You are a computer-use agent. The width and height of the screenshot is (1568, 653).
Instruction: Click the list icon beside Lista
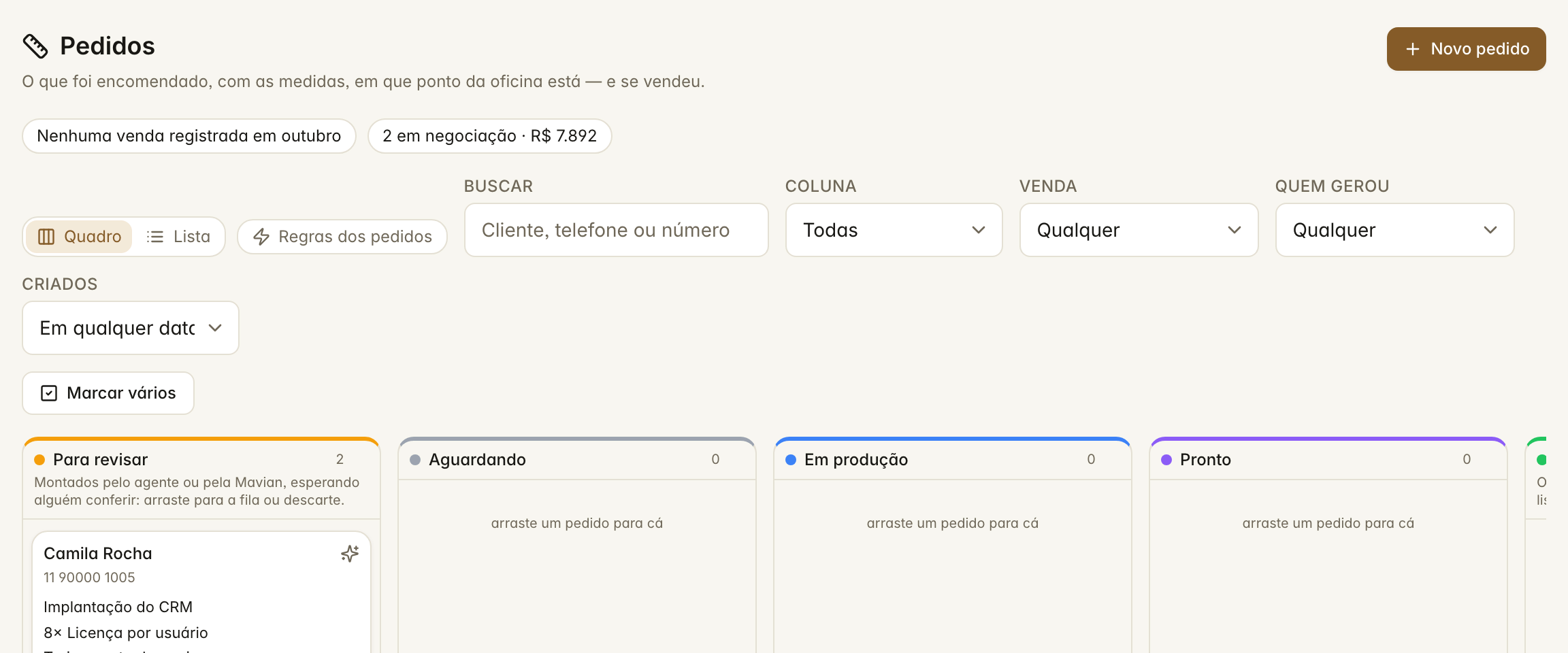pyautogui.click(x=155, y=237)
